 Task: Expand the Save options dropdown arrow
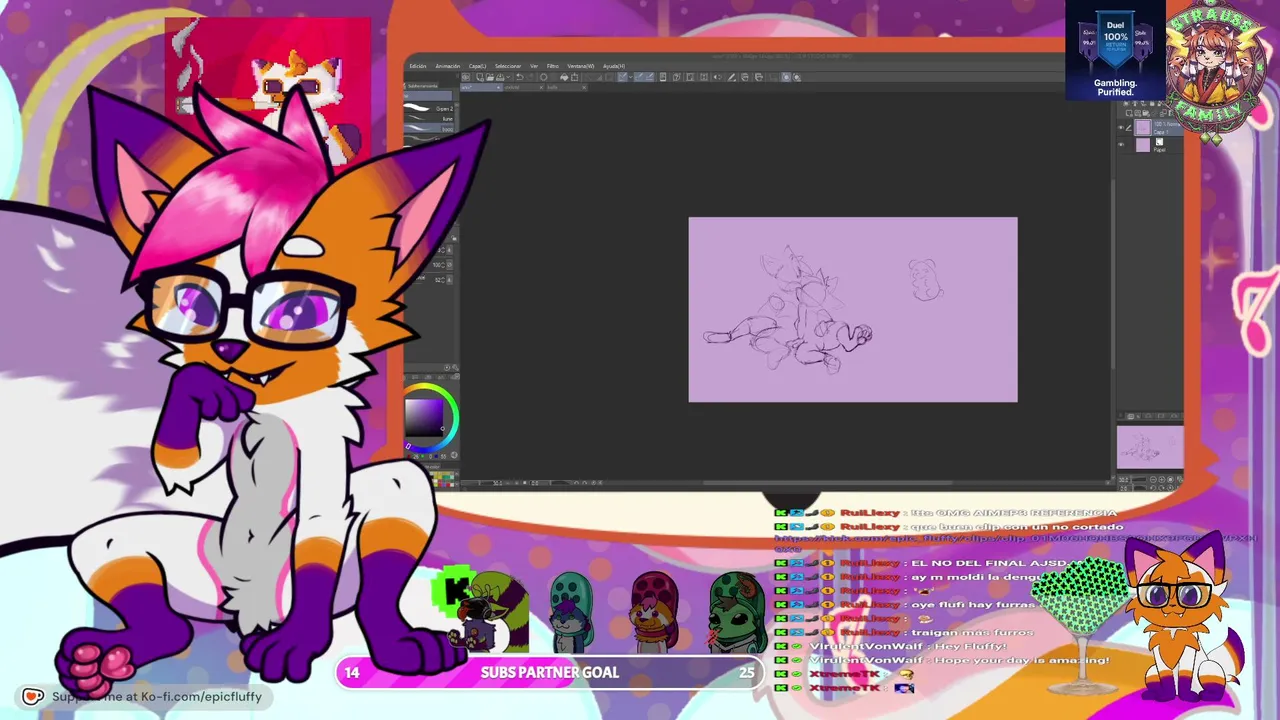coord(508,77)
